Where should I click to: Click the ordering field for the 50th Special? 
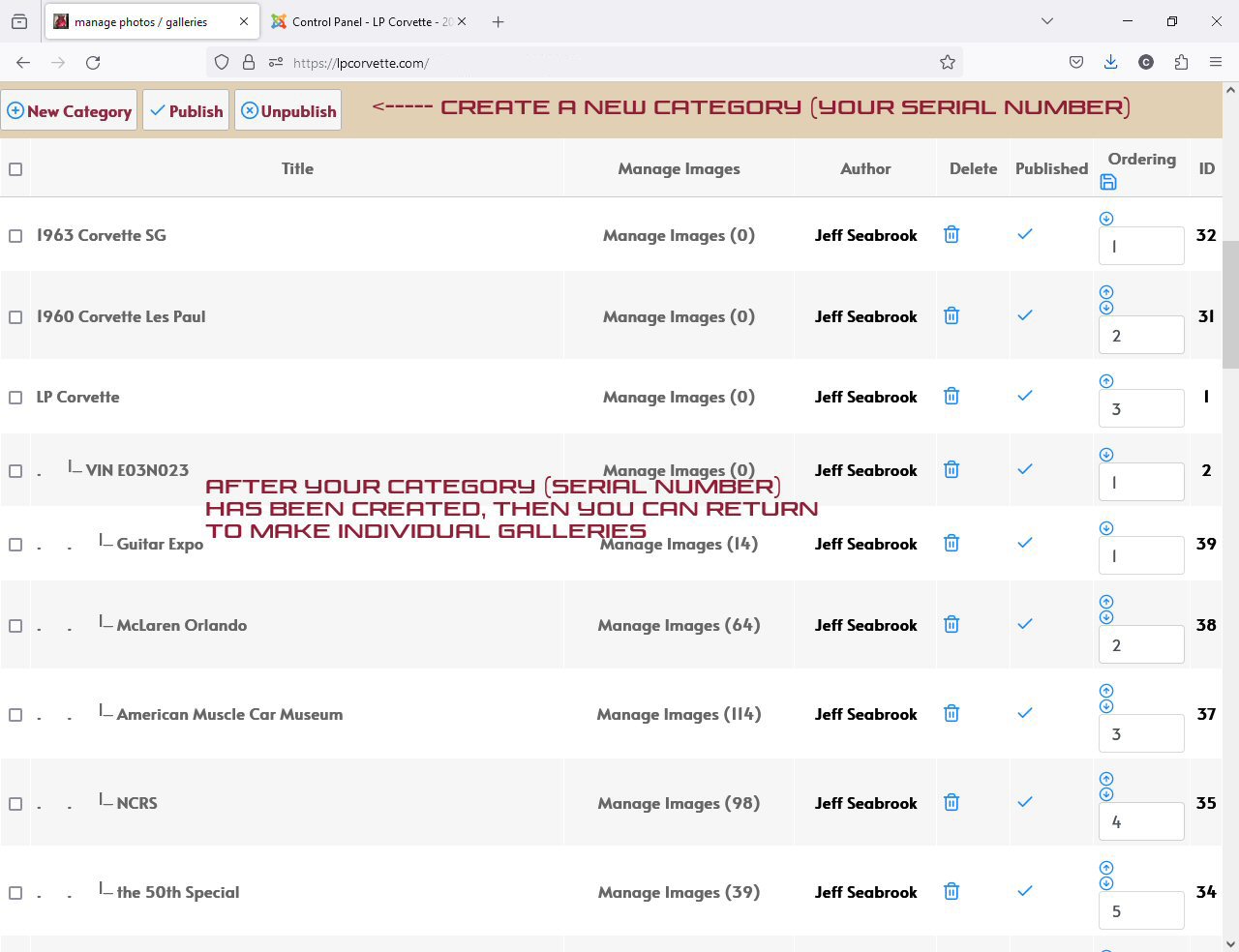click(x=1141, y=910)
